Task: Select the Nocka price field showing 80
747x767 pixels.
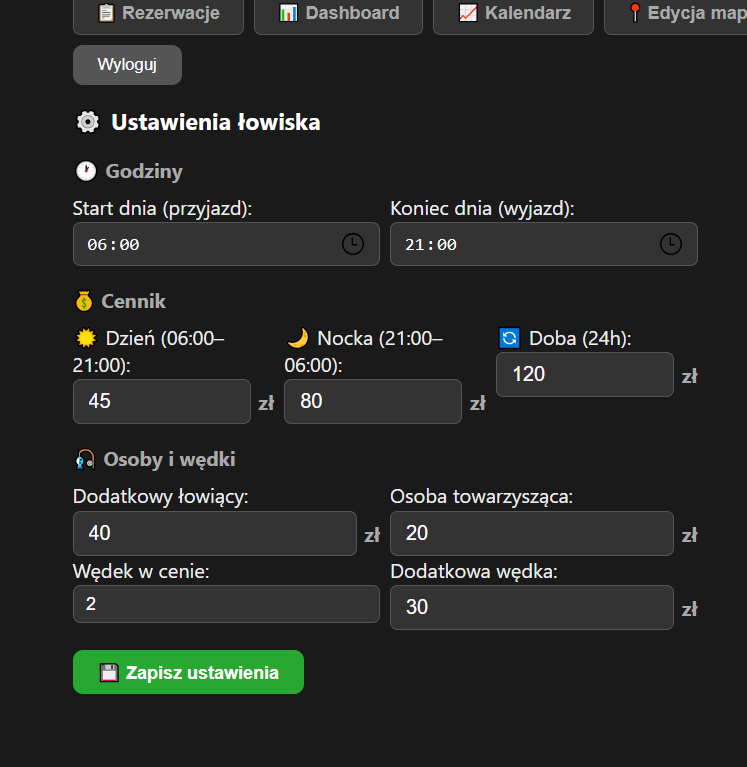Action: tap(373, 401)
